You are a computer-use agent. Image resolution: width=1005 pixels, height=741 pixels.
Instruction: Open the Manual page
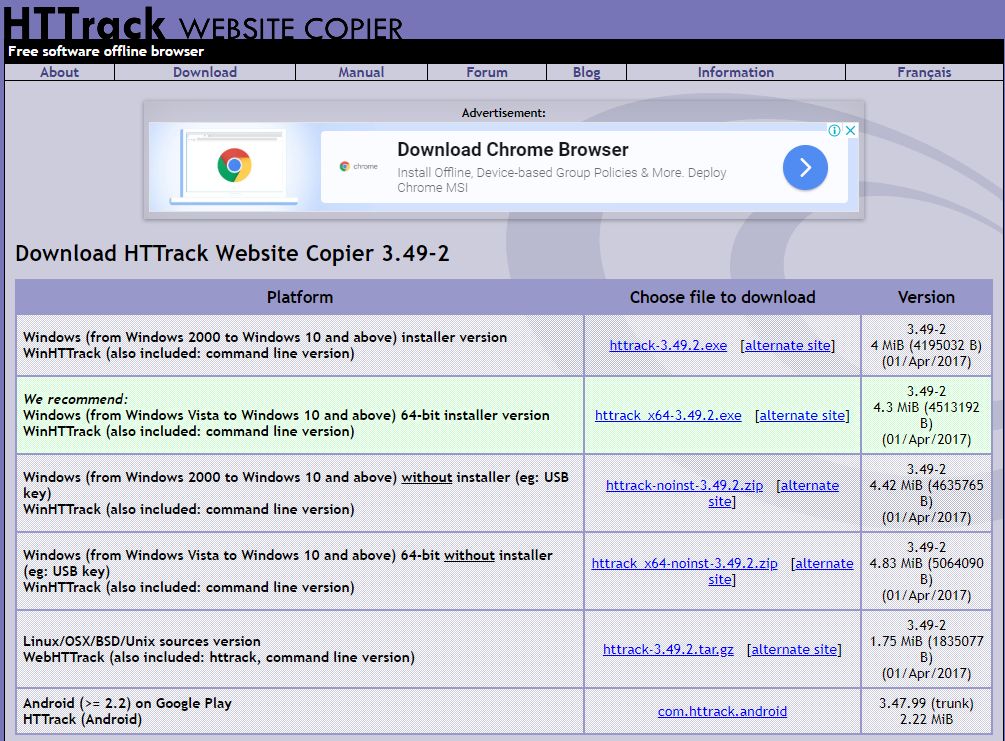(x=361, y=72)
